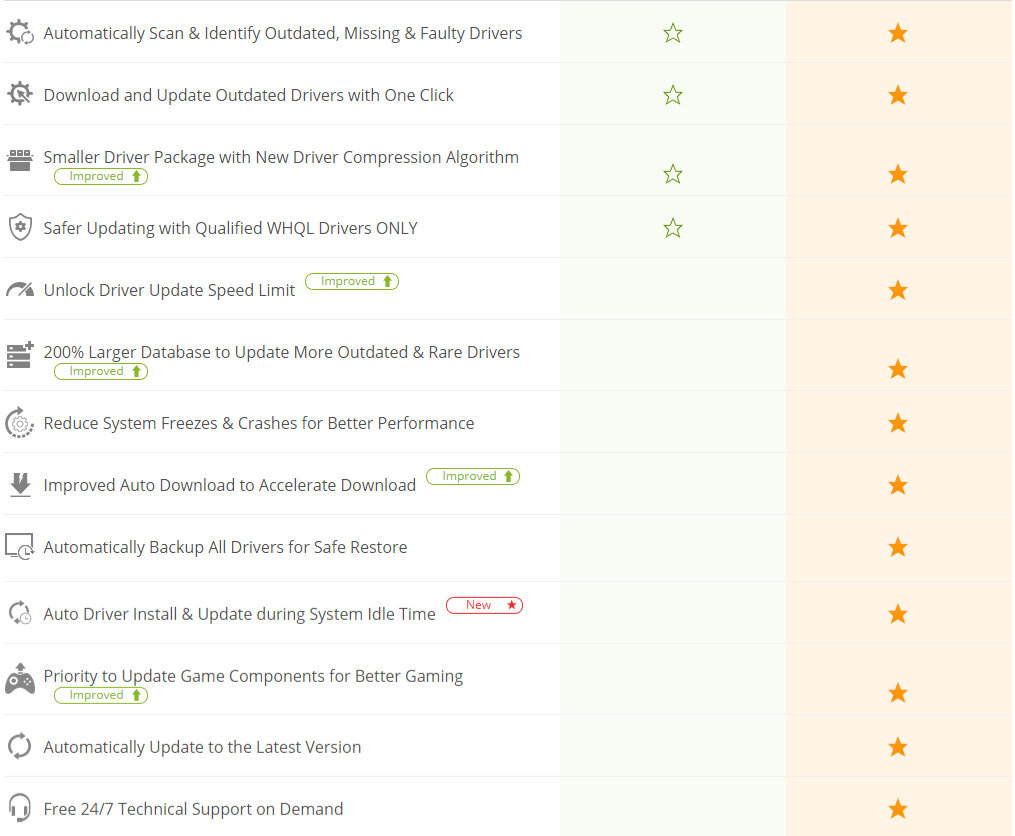Click the text "200% Larger Database to Update More Outdated & Rare Drivers"

(x=282, y=352)
